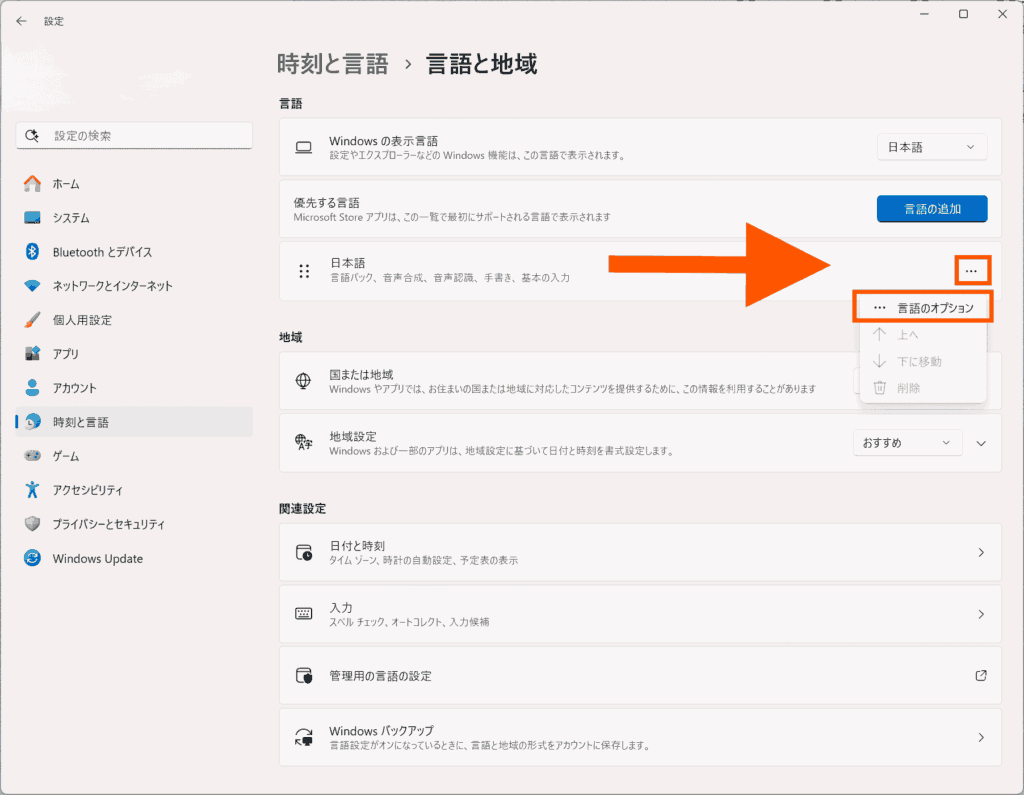This screenshot has width=1024, height=795.
Task: Click the 時刻と言語 breadcrumb link
Action: (x=332, y=64)
